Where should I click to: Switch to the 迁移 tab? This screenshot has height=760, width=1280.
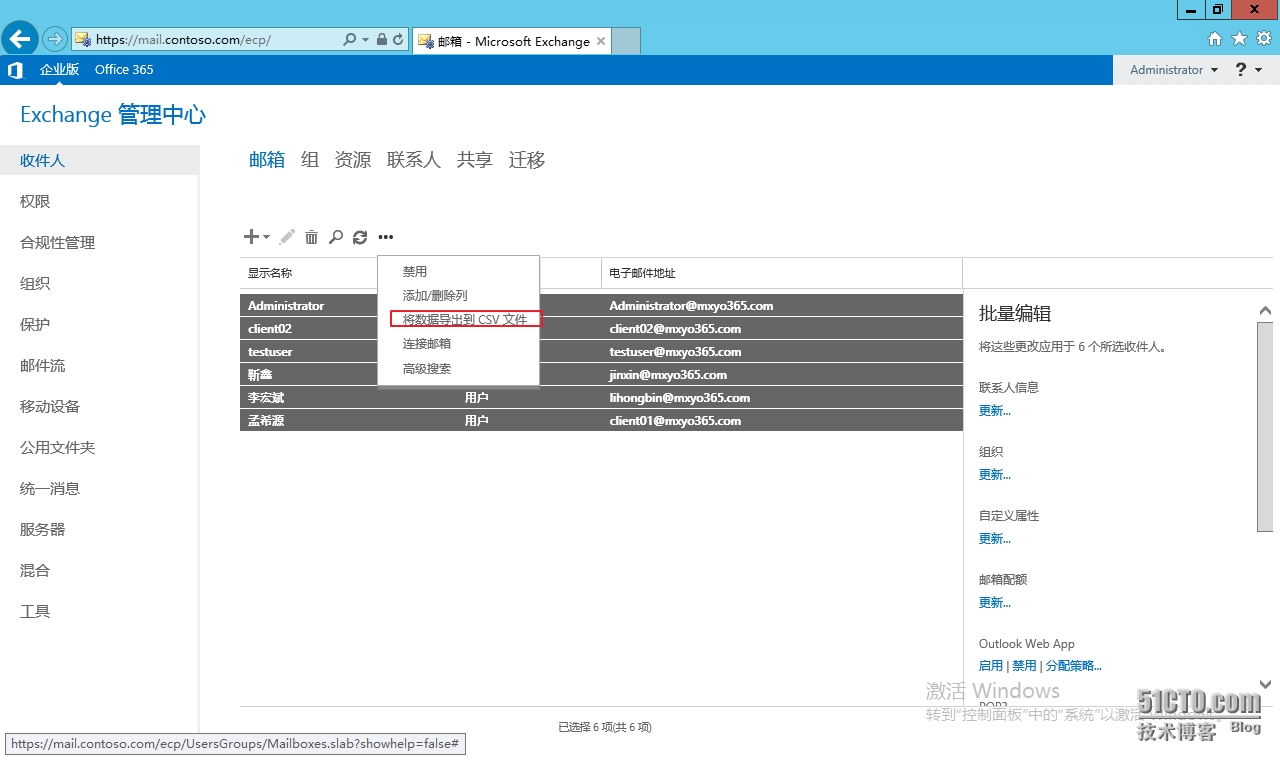pos(527,160)
